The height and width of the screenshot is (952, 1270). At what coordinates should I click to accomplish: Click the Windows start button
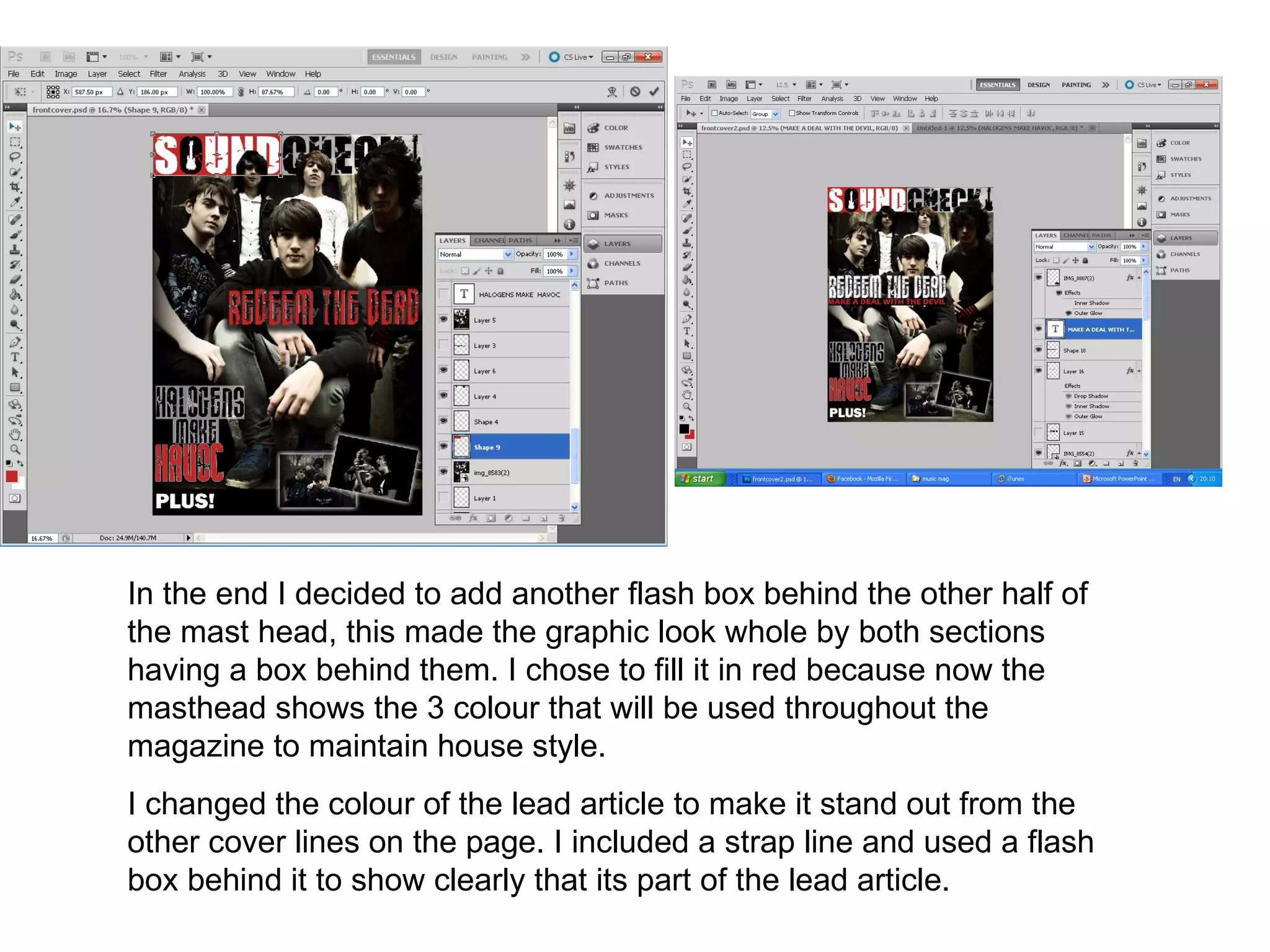(699, 478)
